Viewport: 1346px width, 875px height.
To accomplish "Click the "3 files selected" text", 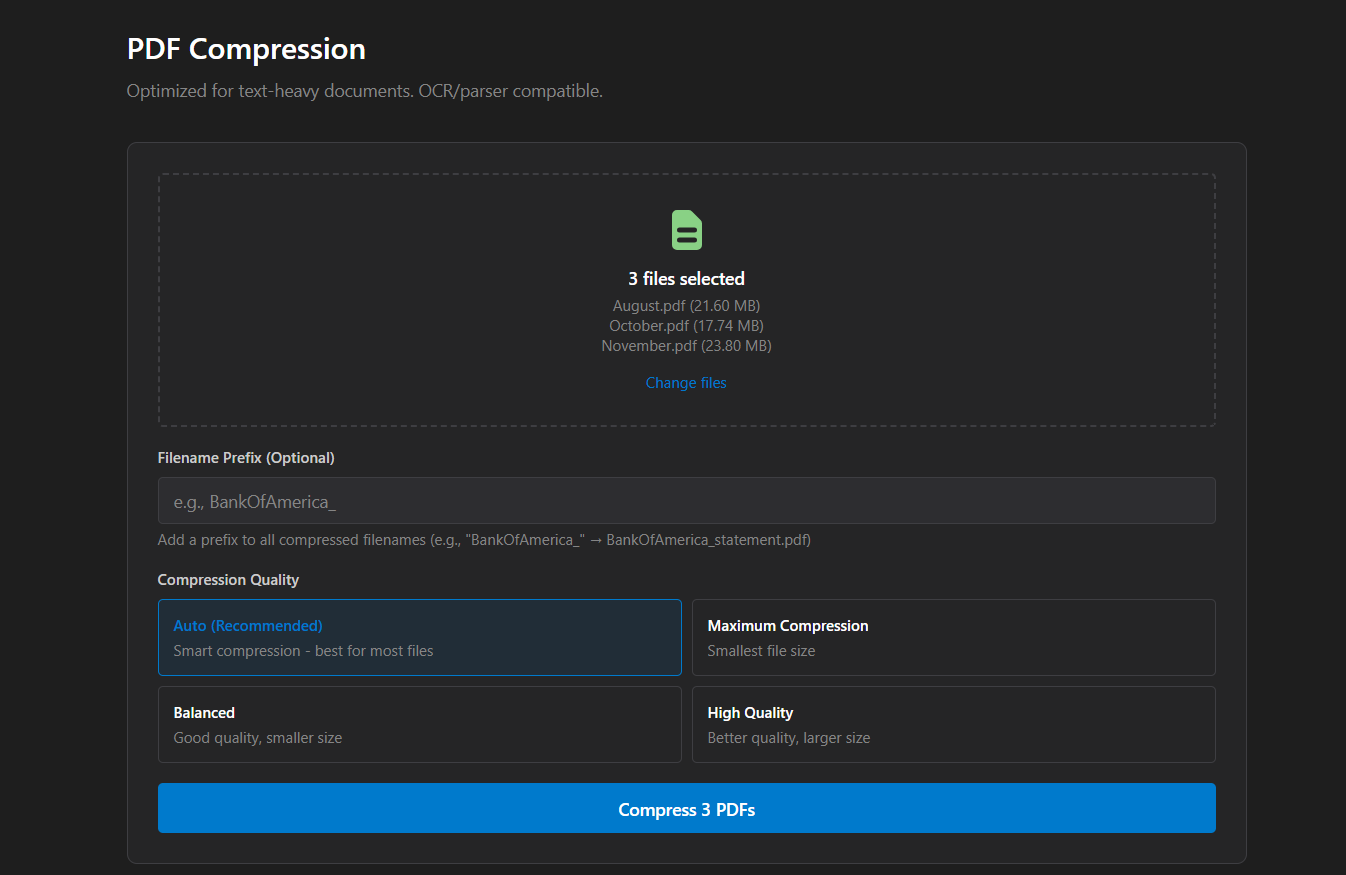I will click(x=686, y=279).
